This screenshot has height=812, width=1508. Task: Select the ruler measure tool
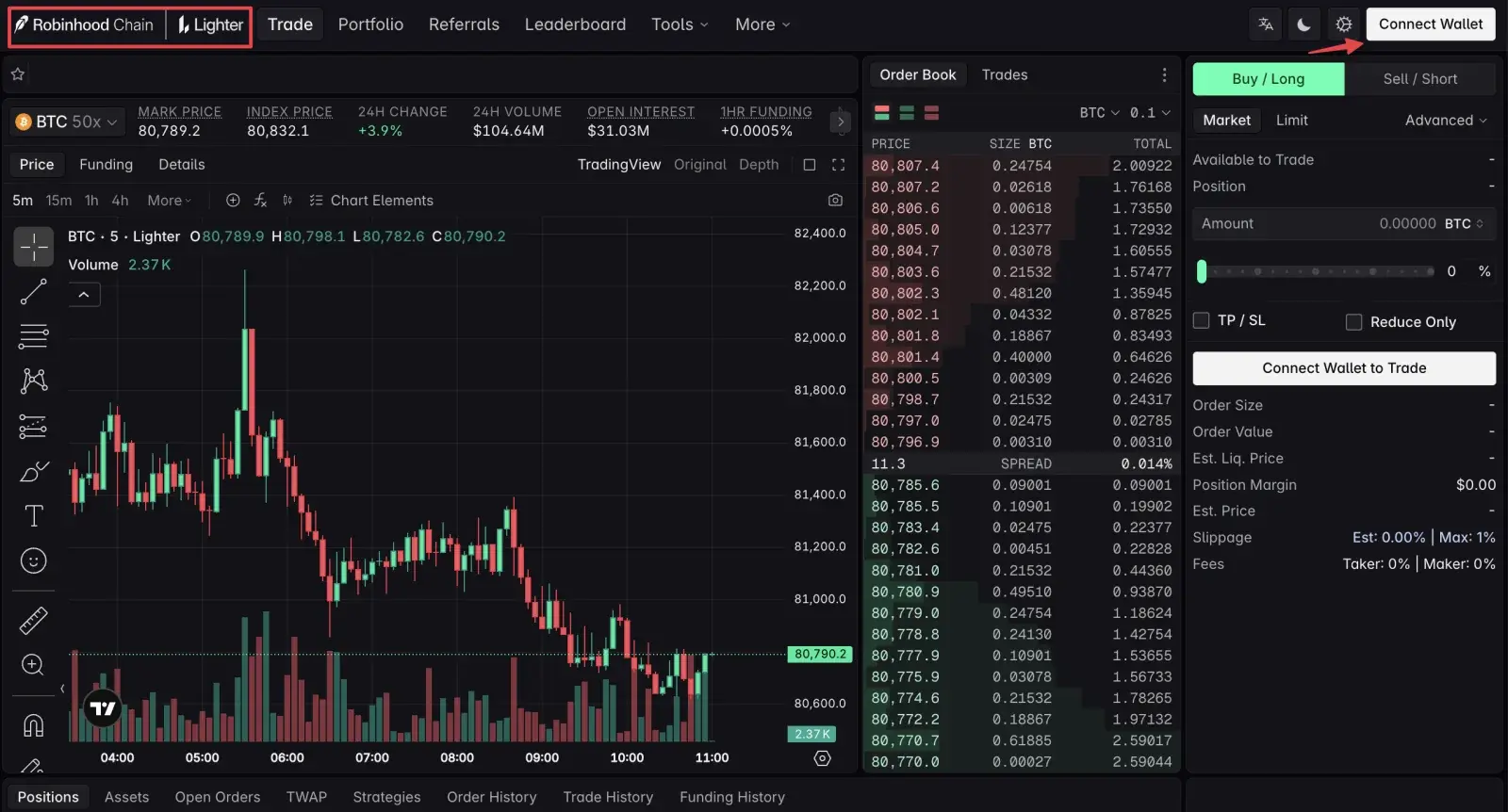34,621
